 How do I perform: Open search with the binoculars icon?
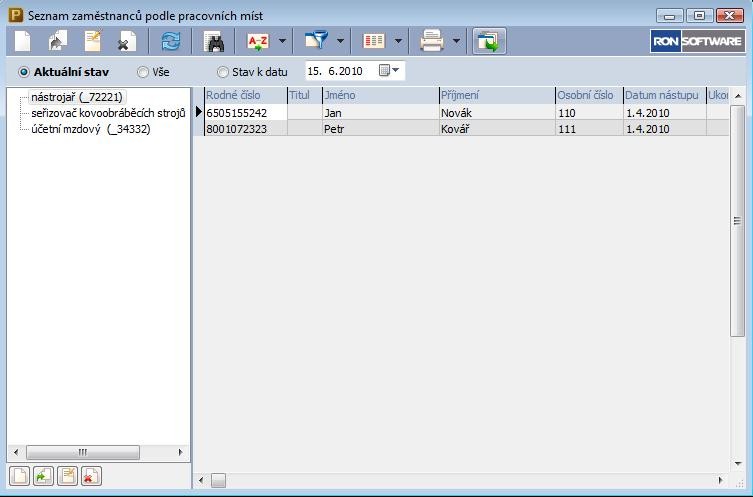(214, 41)
